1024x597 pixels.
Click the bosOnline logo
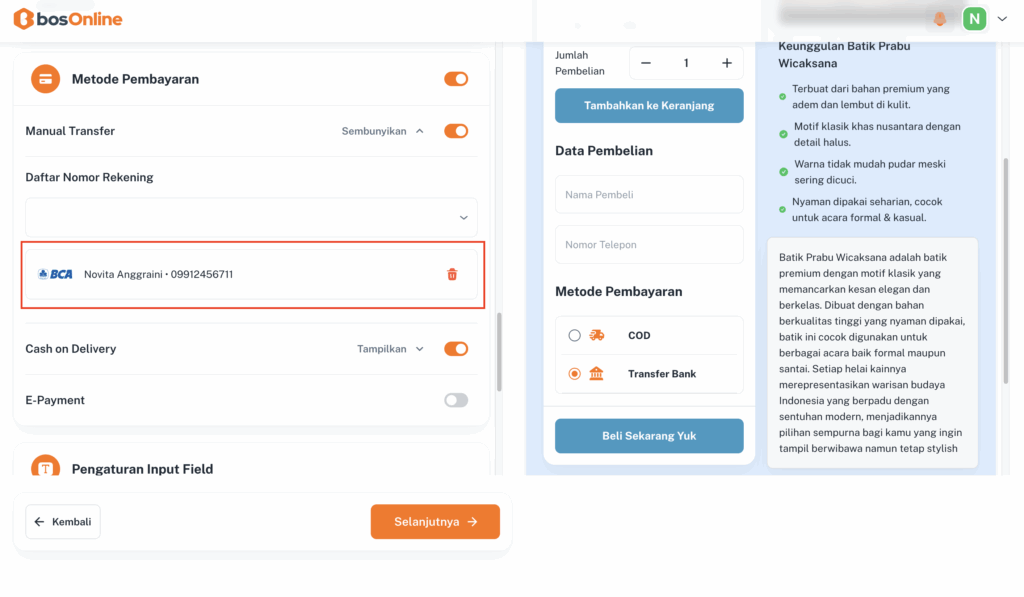(68, 19)
